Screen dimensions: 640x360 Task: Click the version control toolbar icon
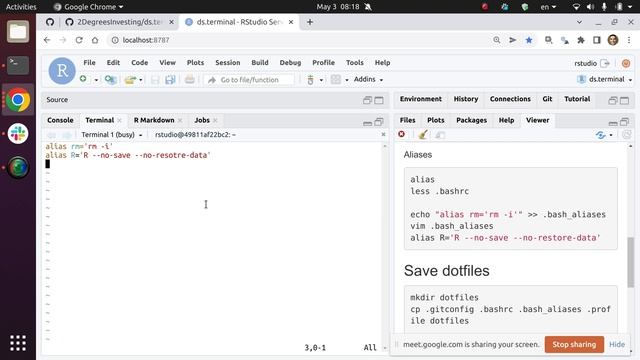(310, 80)
